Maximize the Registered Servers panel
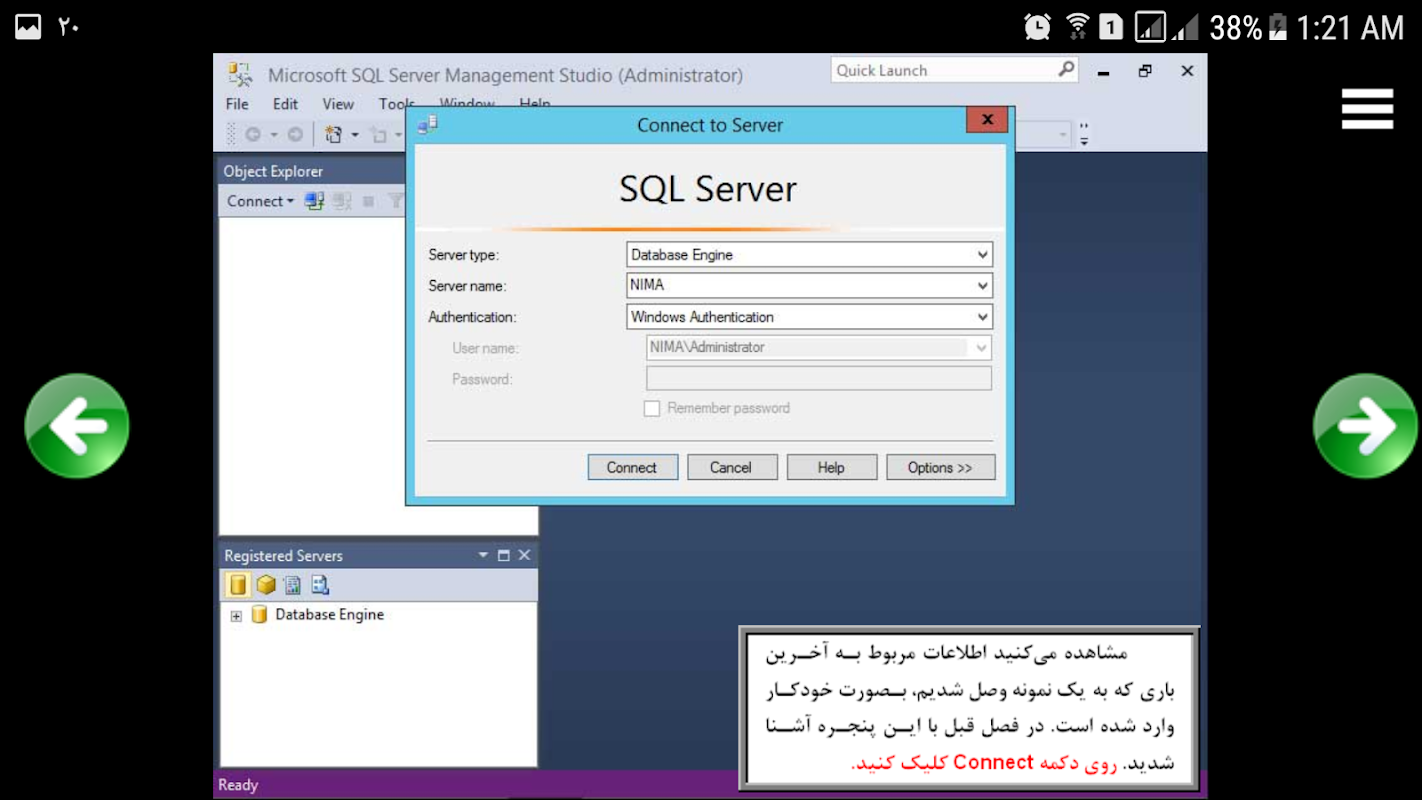The height and width of the screenshot is (800, 1422). coord(503,555)
